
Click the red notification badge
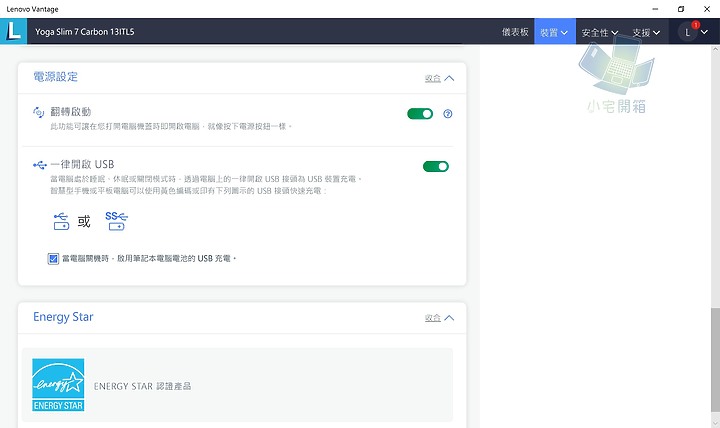(x=696, y=25)
